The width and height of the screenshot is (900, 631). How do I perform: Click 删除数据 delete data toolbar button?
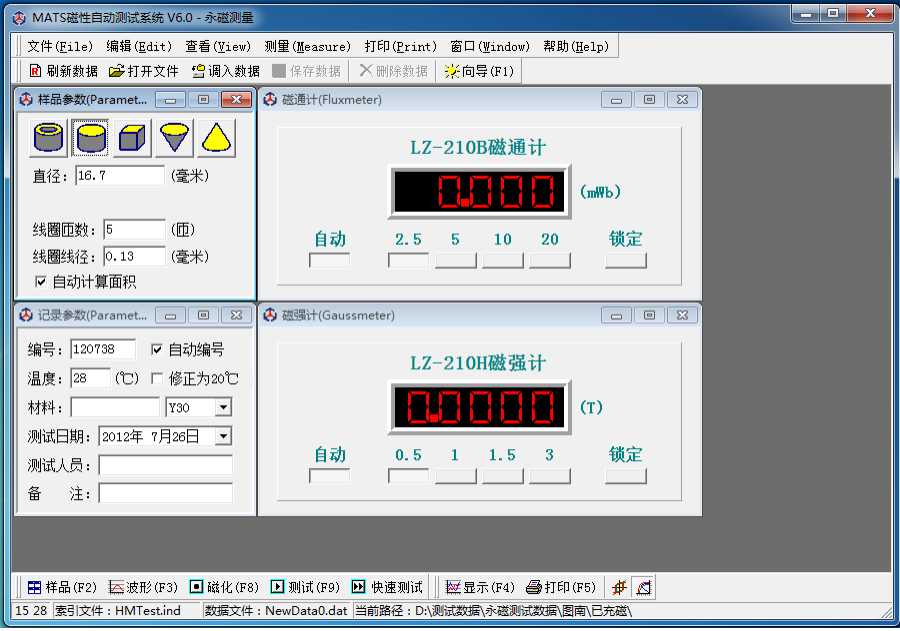[x=394, y=71]
